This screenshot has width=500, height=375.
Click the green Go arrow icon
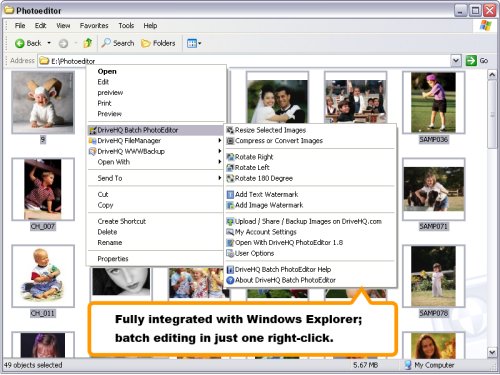pos(471,61)
